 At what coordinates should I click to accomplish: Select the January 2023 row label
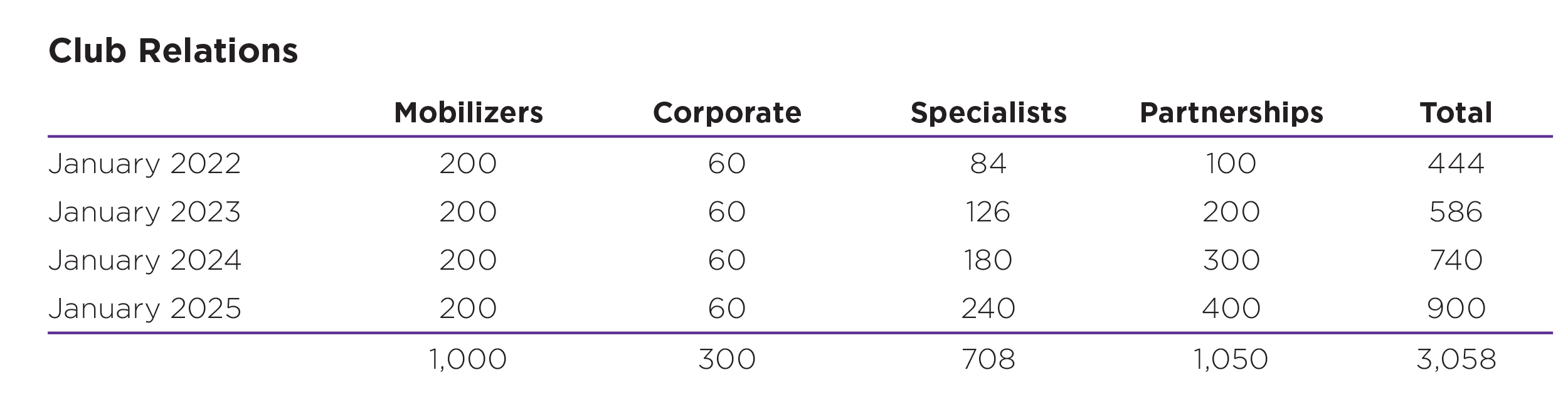point(145,213)
